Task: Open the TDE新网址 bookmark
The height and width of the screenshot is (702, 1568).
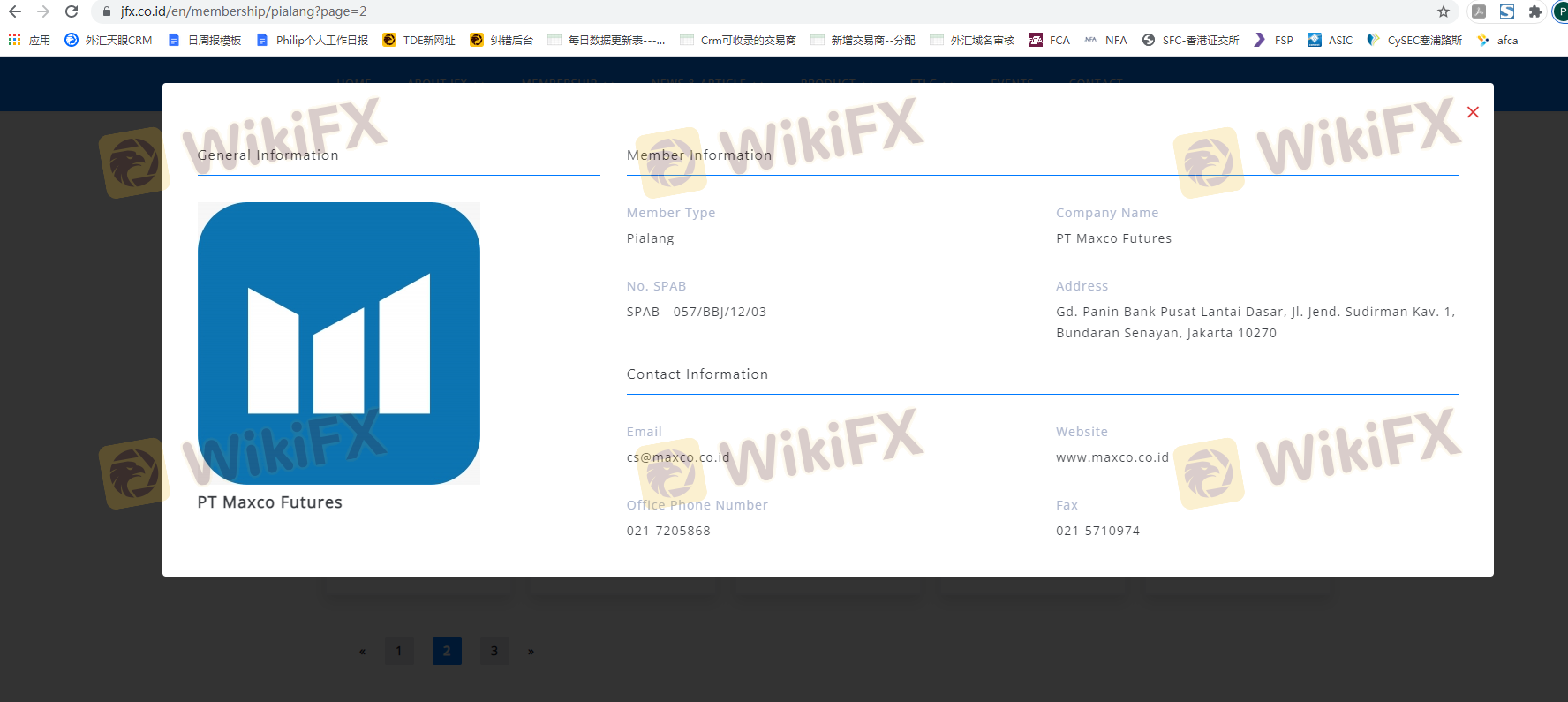Action: pos(419,40)
